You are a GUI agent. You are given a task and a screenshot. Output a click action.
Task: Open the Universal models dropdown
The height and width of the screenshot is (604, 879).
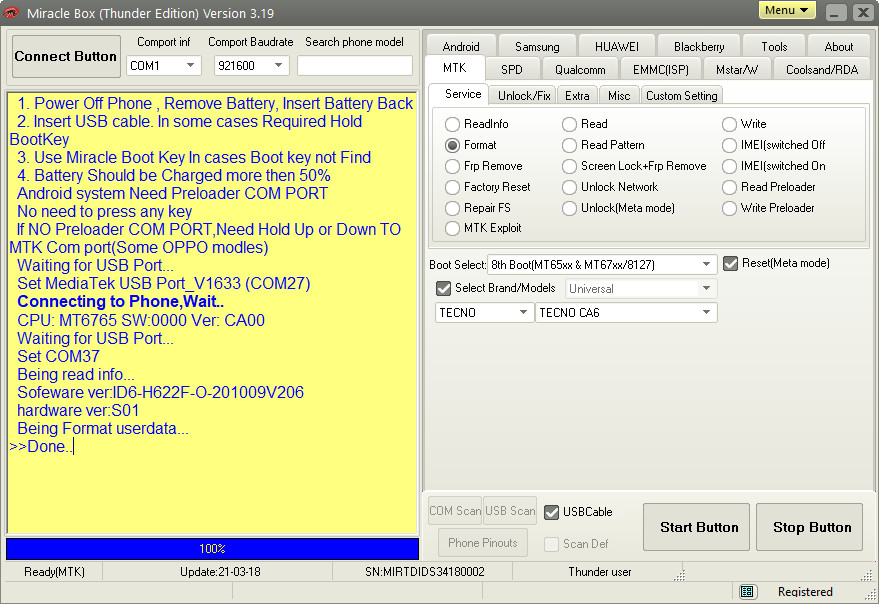coord(641,289)
